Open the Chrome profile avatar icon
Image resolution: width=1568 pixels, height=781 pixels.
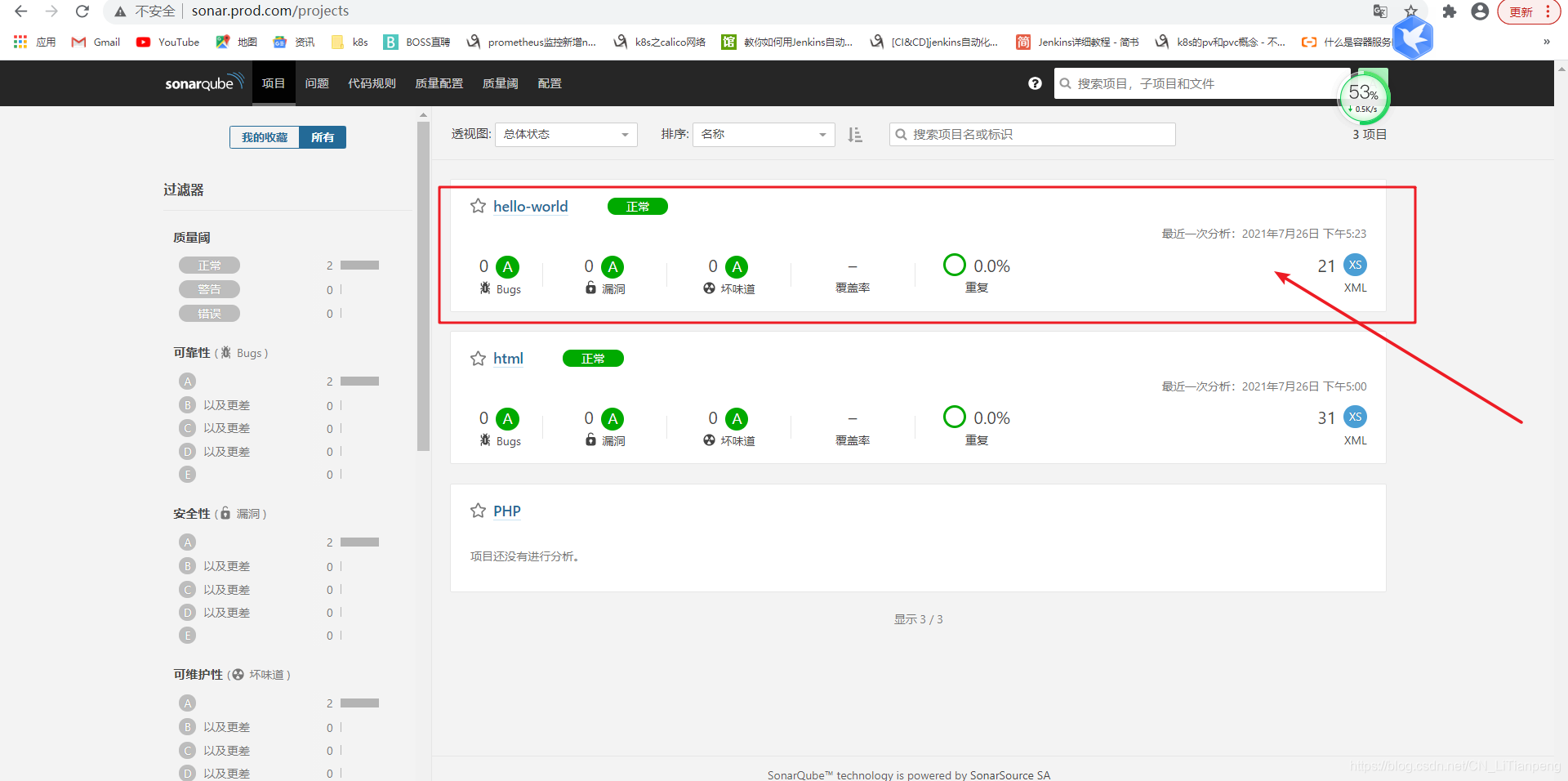1480,11
